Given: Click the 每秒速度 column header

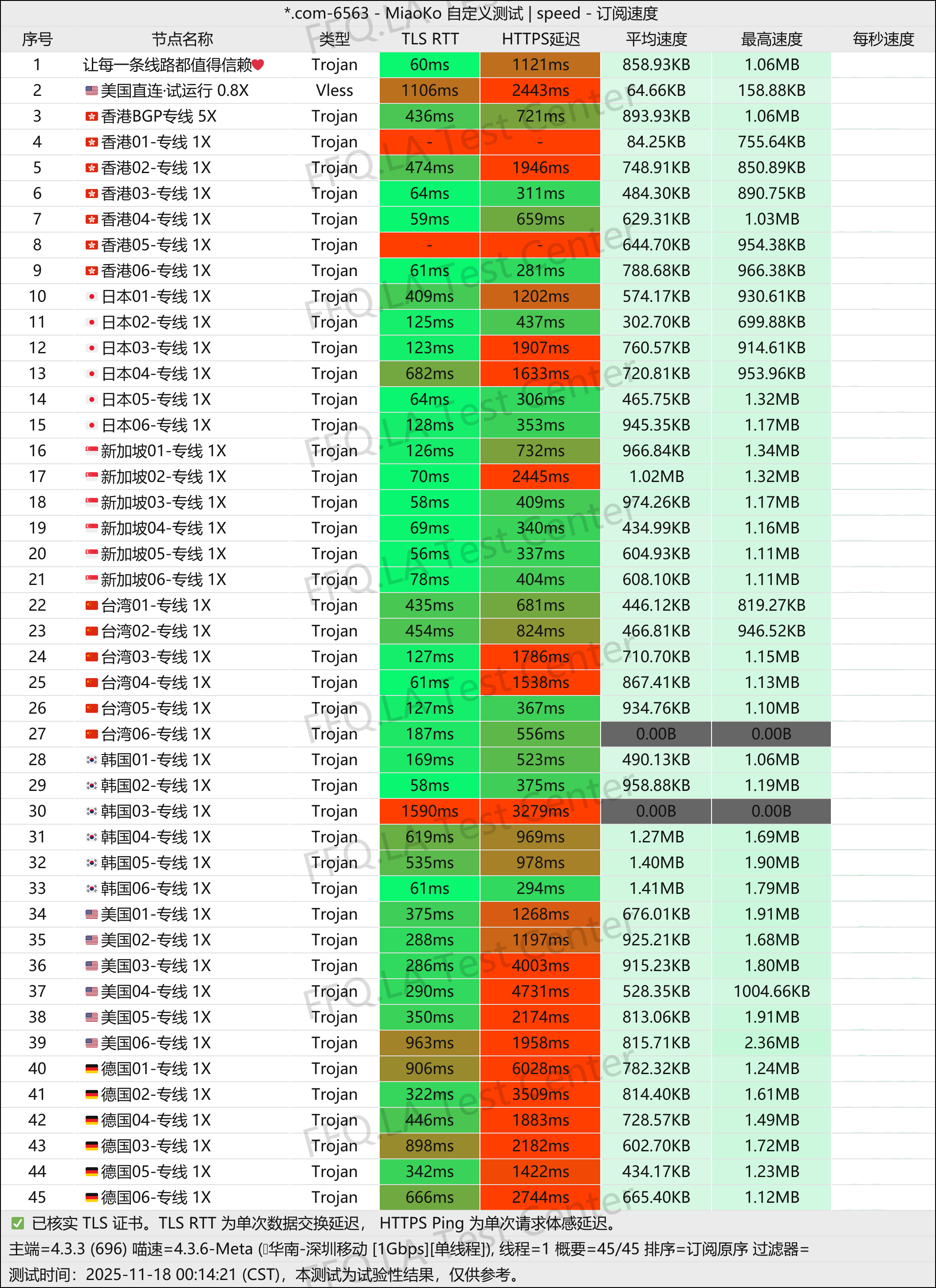Looking at the screenshot, I should pyautogui.click(x=883, y=39).
